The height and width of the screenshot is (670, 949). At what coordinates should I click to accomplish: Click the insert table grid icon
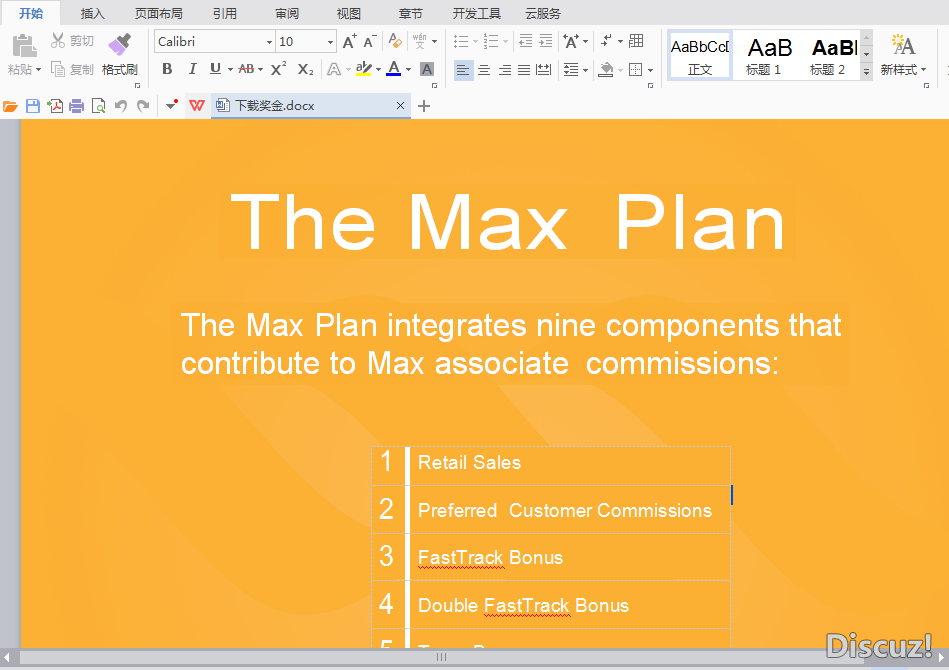636,41
